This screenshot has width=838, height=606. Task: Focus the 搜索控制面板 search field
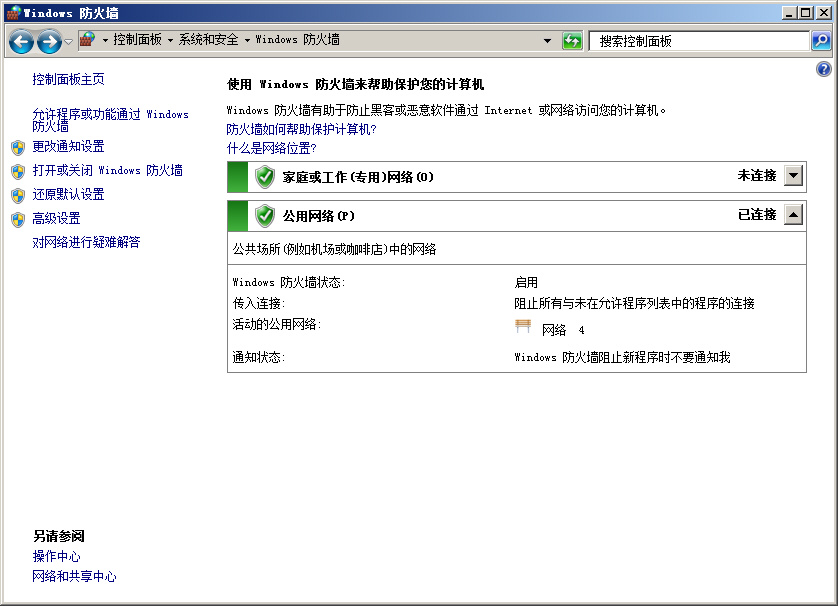(699, 41)
